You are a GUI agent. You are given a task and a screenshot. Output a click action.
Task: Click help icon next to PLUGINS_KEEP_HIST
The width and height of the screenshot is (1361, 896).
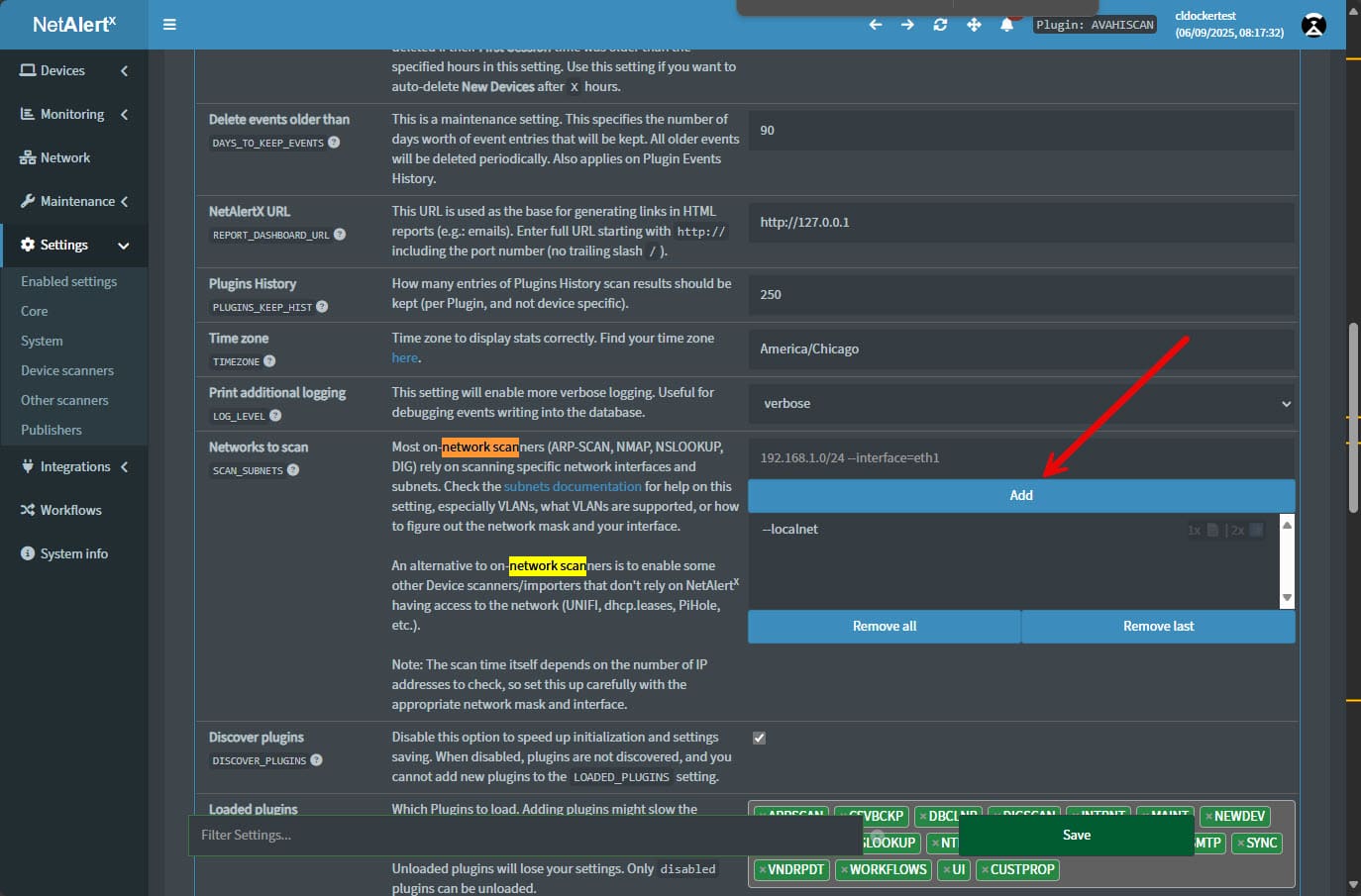(322, 307)
